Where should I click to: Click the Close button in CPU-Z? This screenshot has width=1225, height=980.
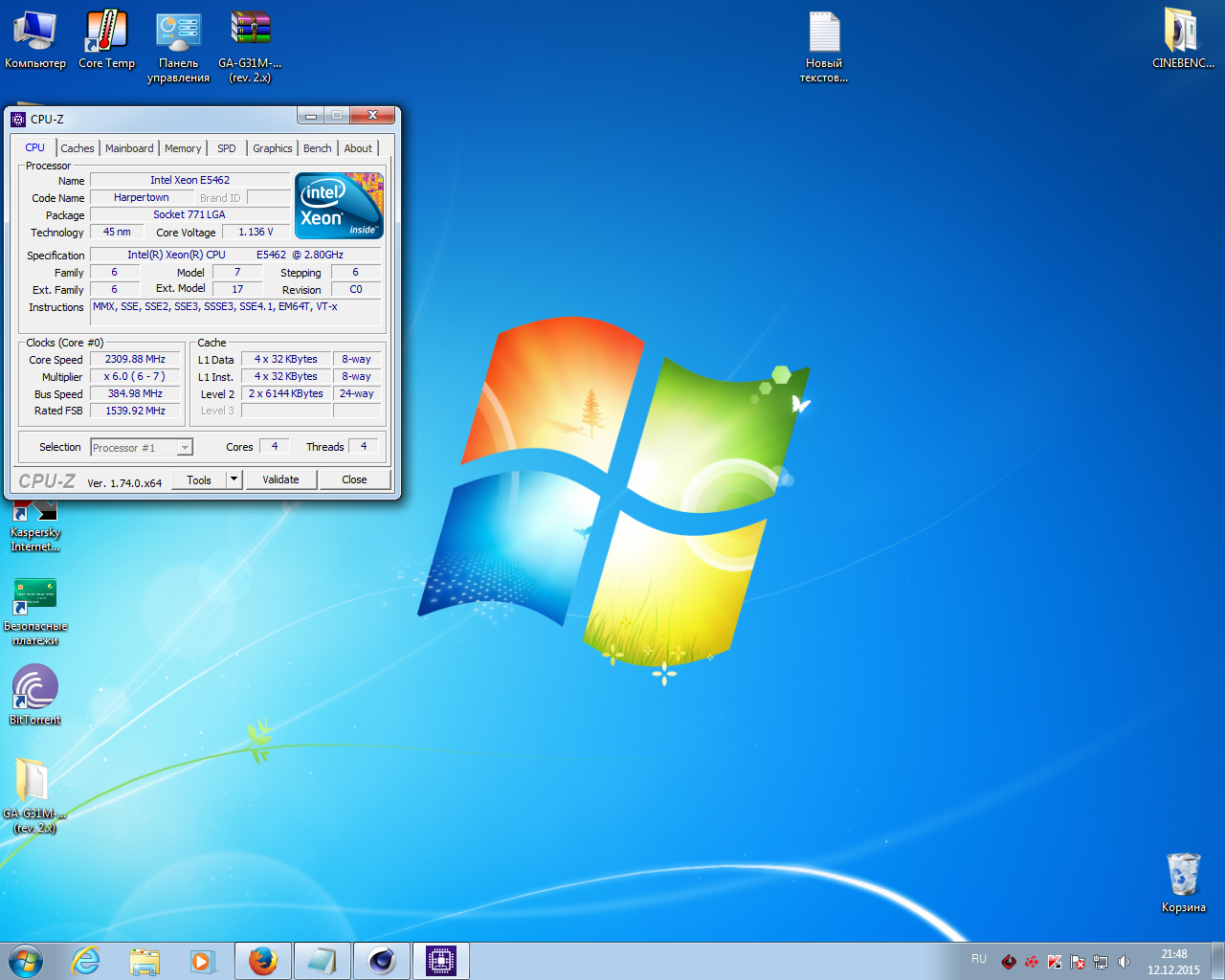click(x=354, y=479)
